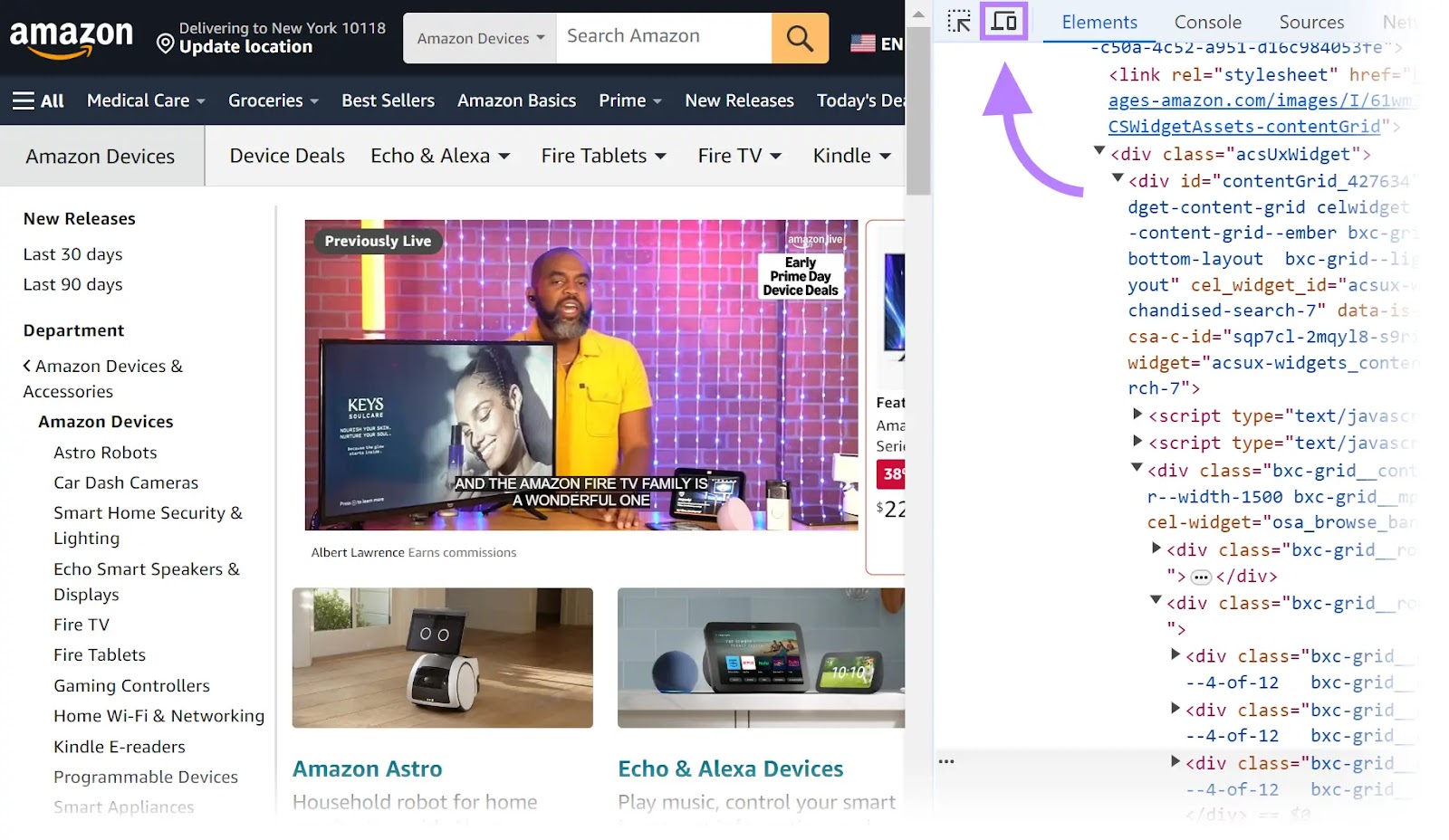
Task: Collapse the acsUxWidget div node
Action: pyautogui.click(x=1099, y=151)
